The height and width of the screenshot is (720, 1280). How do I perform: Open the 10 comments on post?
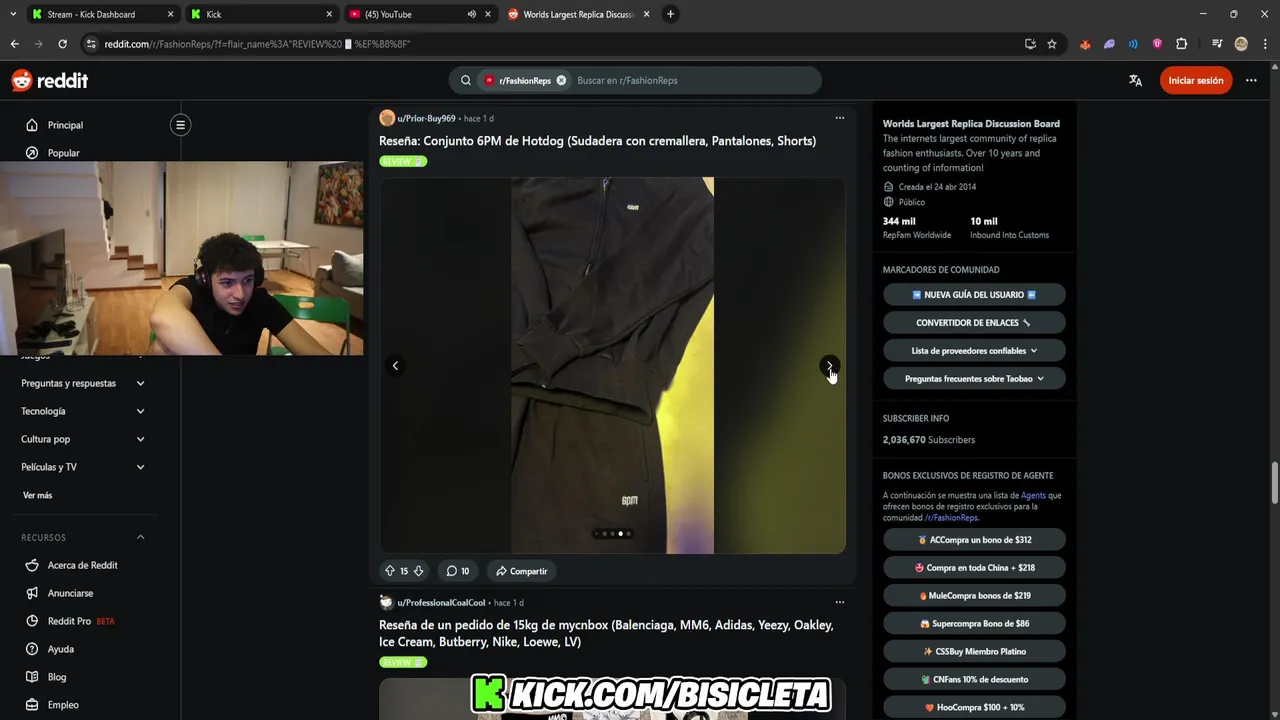(458, 571)
